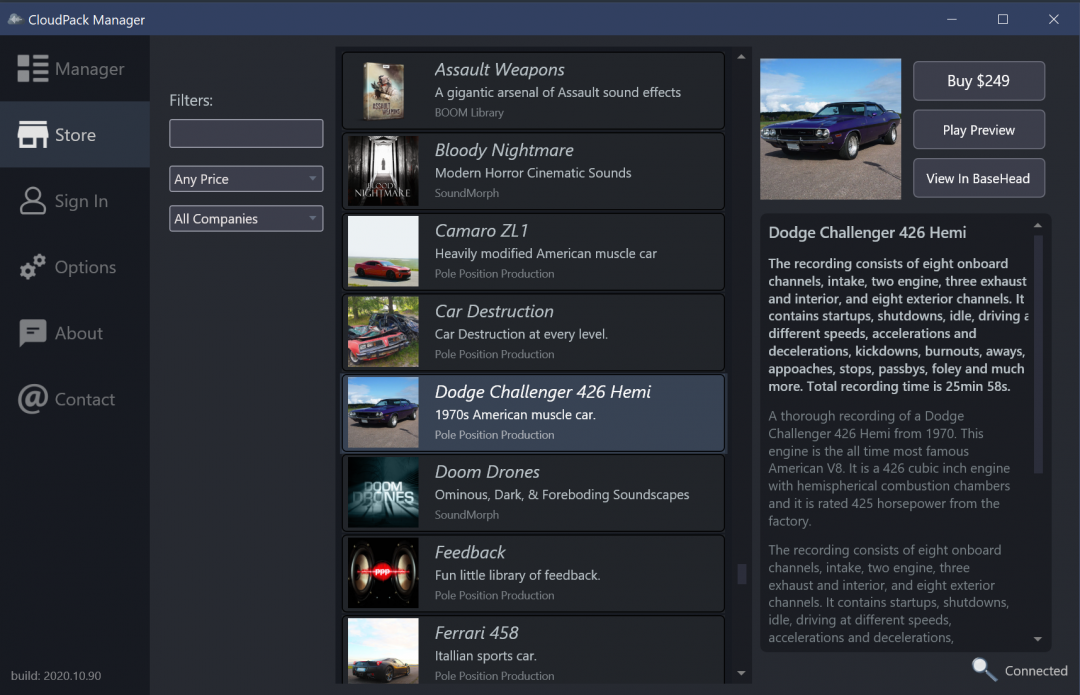Open the All Companies dropdown
The image size is (1080, 695).
click(x=246, y=218)
